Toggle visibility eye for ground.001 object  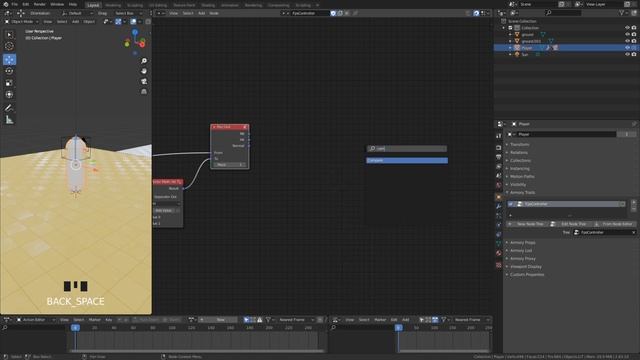click(x=627, y=41)
